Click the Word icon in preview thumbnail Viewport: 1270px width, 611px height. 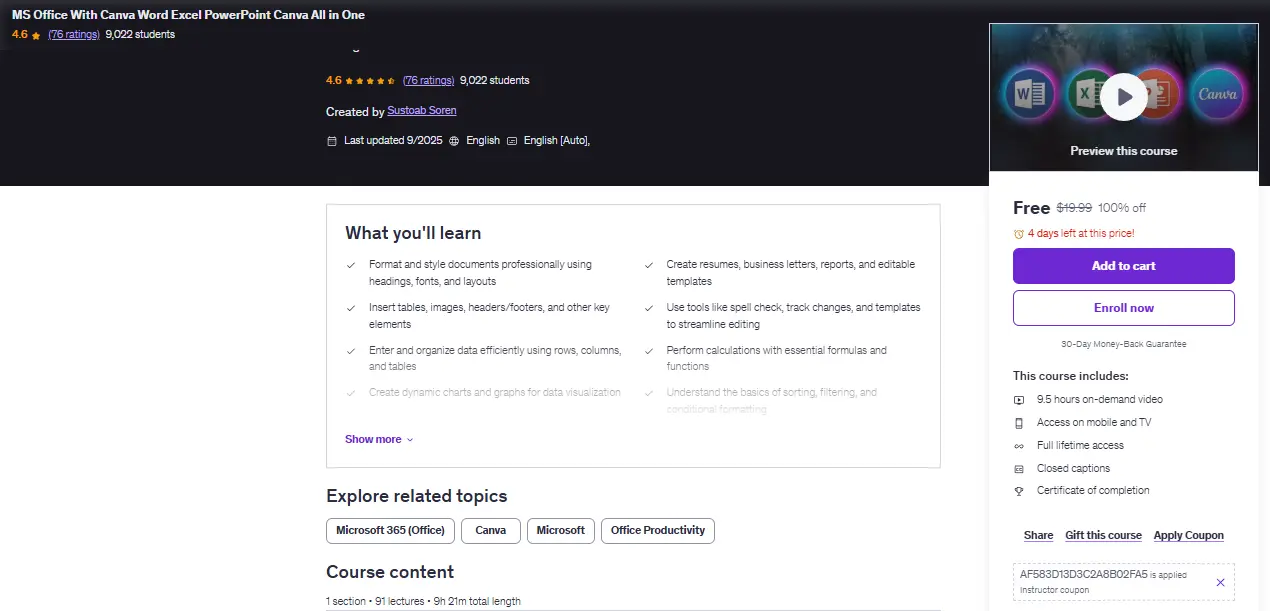point(1028,96)
